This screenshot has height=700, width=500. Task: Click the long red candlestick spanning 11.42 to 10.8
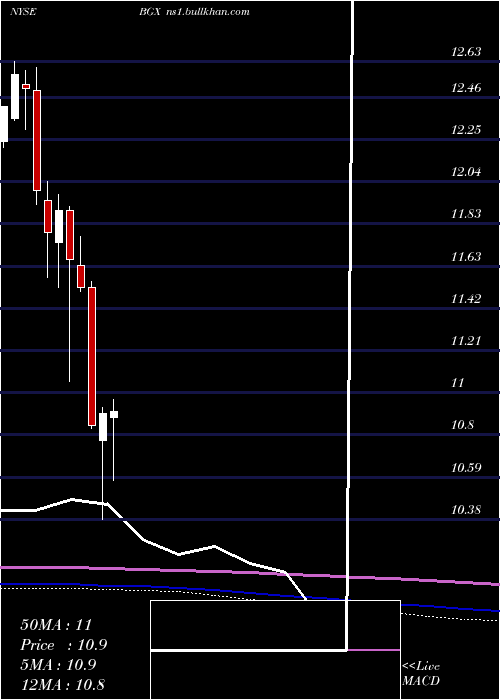(x=92, y=356)
